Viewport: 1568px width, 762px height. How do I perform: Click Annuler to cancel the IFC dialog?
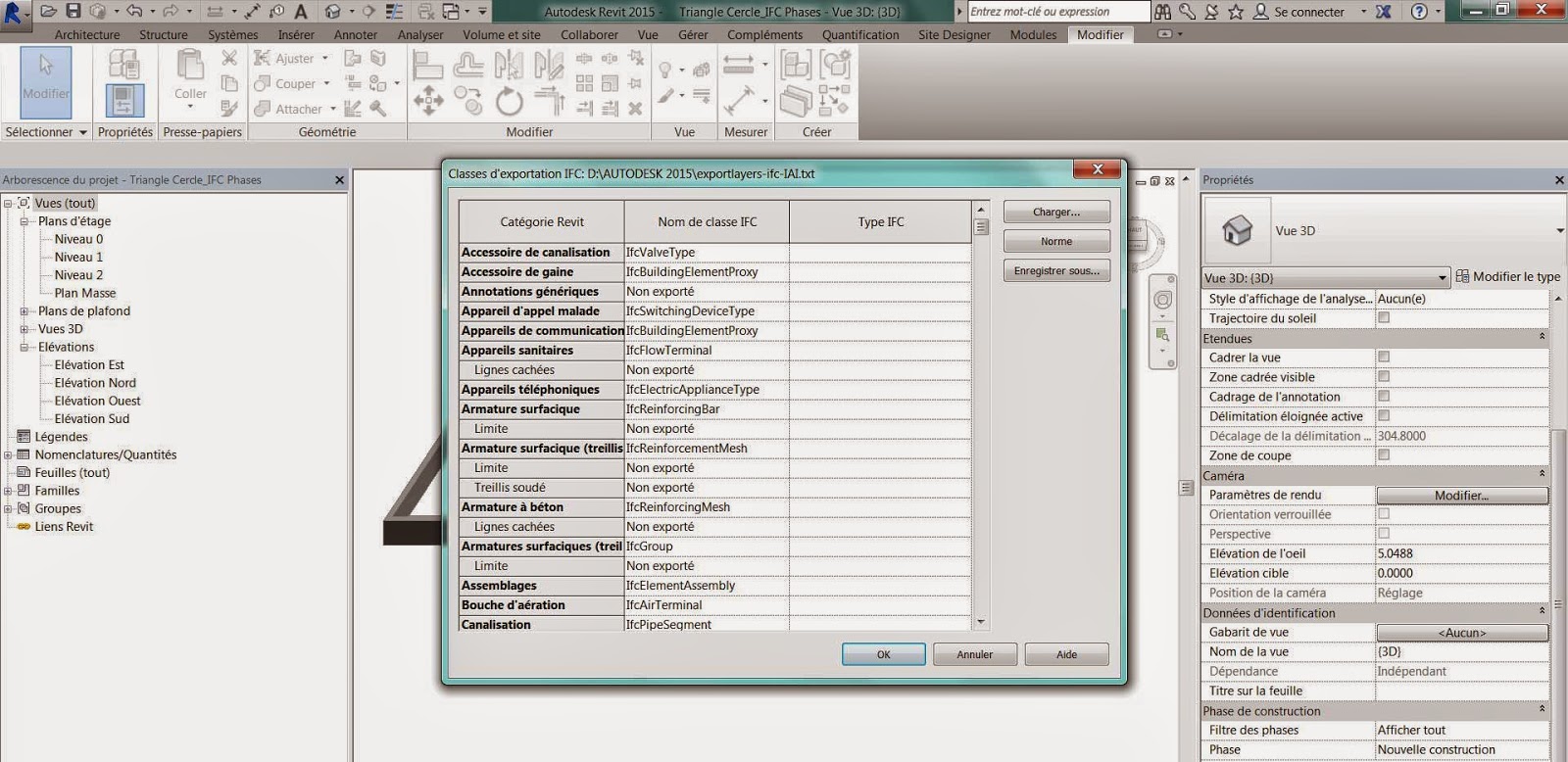(974, 654)
